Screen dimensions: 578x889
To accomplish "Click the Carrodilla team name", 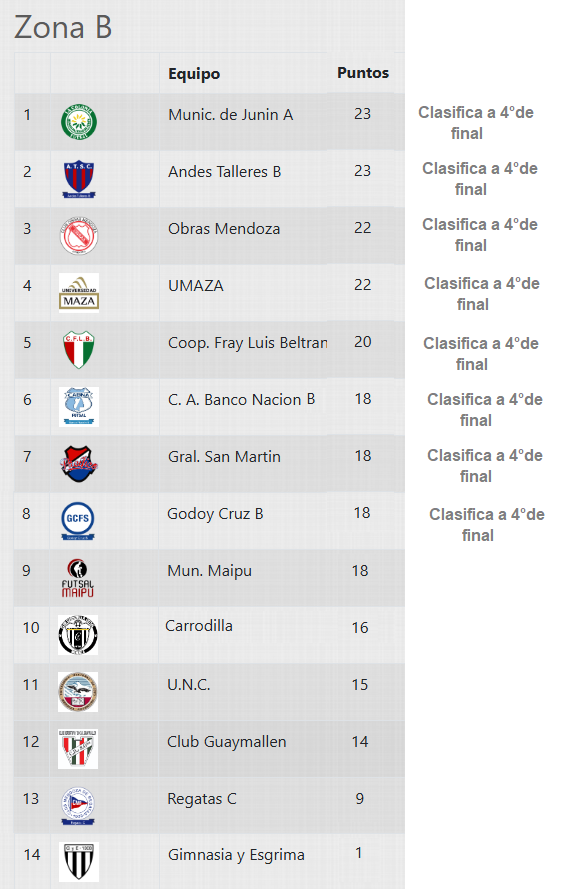I will pyautogui.click(x=199, y=626).
